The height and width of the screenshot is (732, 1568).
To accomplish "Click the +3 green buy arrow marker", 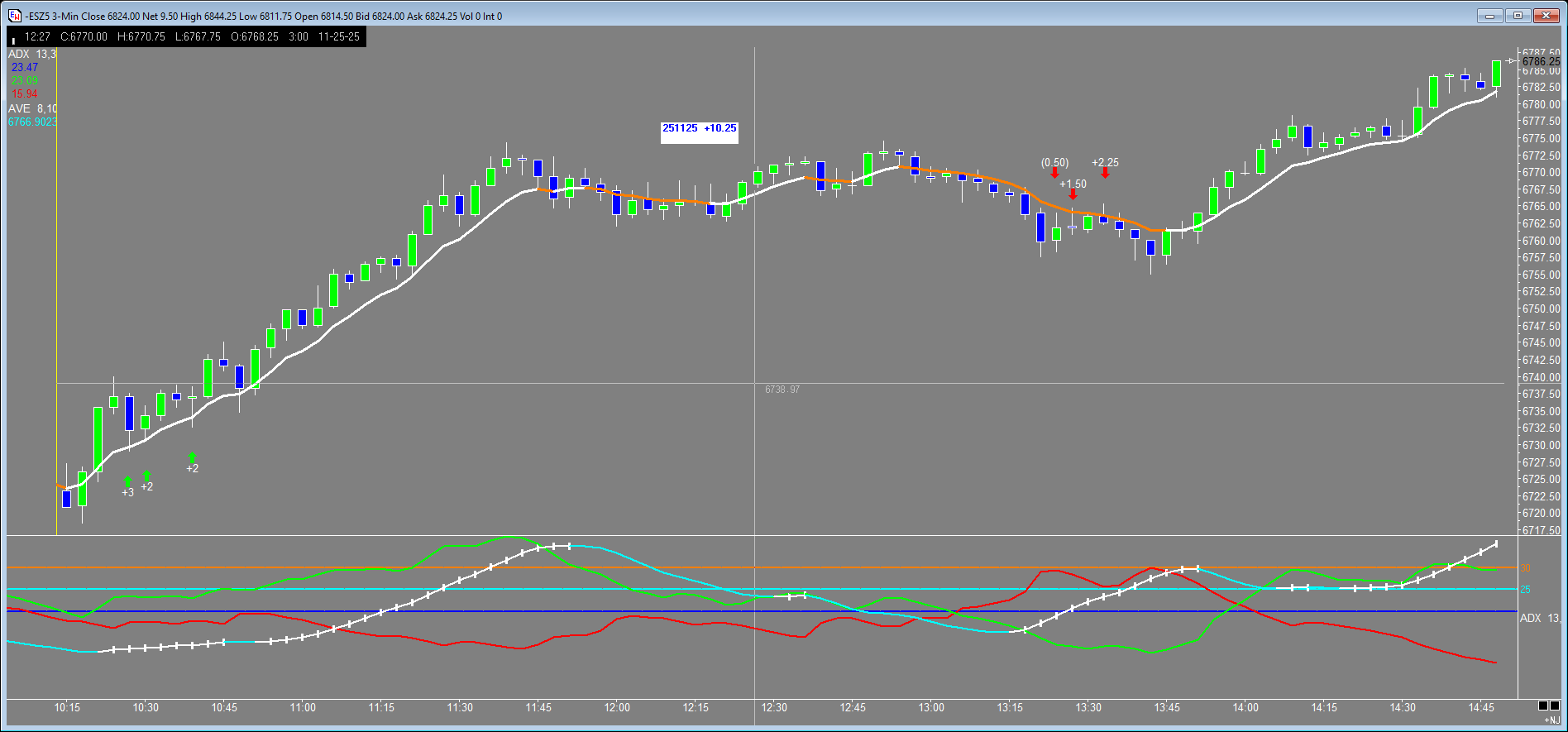I will click(127, 481).
